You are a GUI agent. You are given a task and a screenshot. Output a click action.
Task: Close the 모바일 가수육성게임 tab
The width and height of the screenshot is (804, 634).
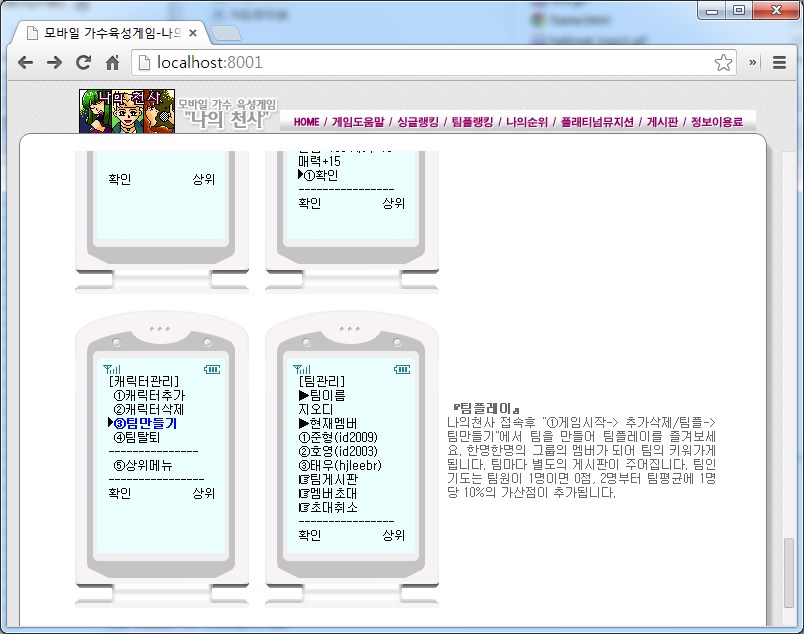[193, 32]
